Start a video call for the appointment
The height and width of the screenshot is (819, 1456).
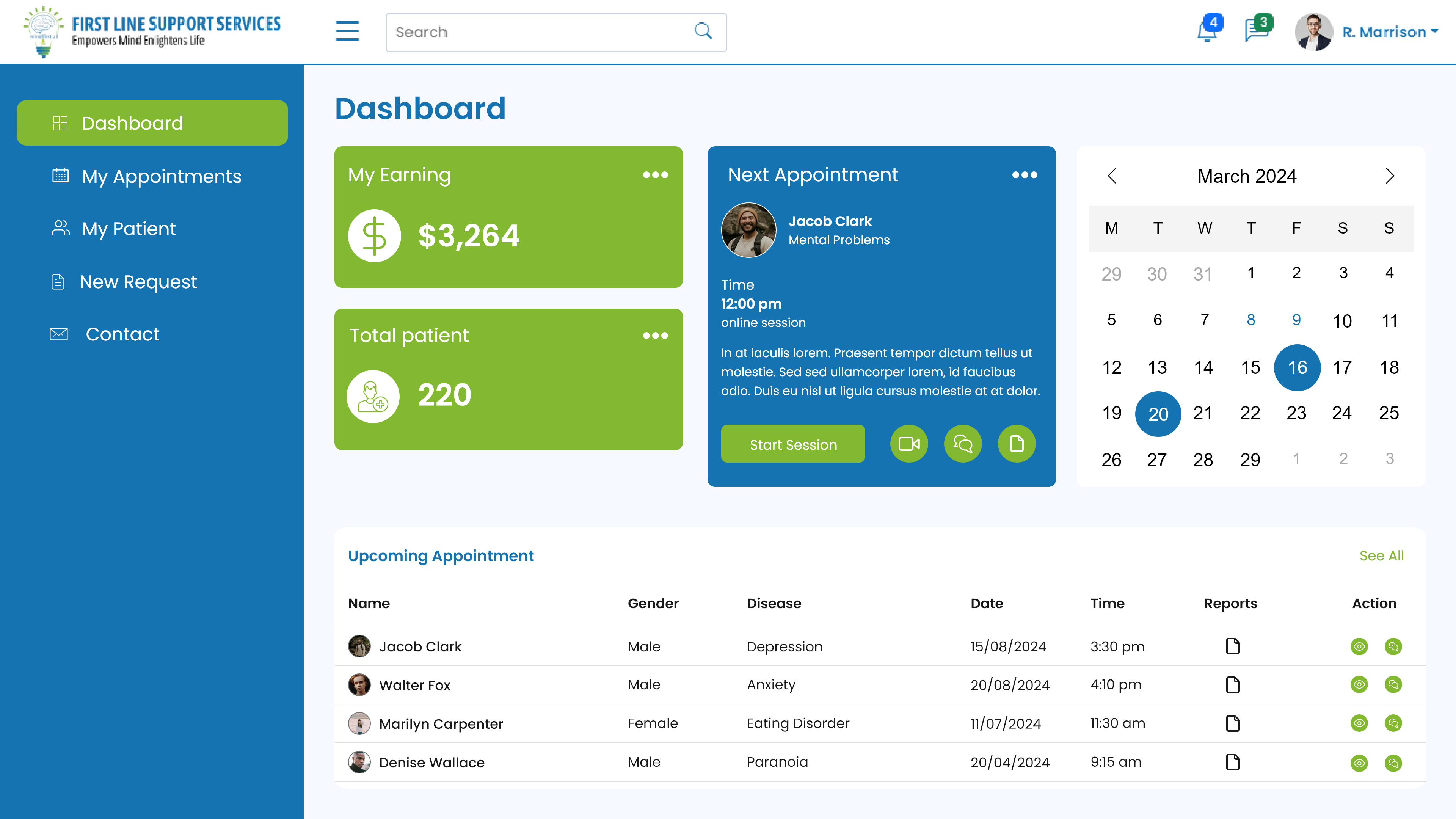tap(909, 444)
